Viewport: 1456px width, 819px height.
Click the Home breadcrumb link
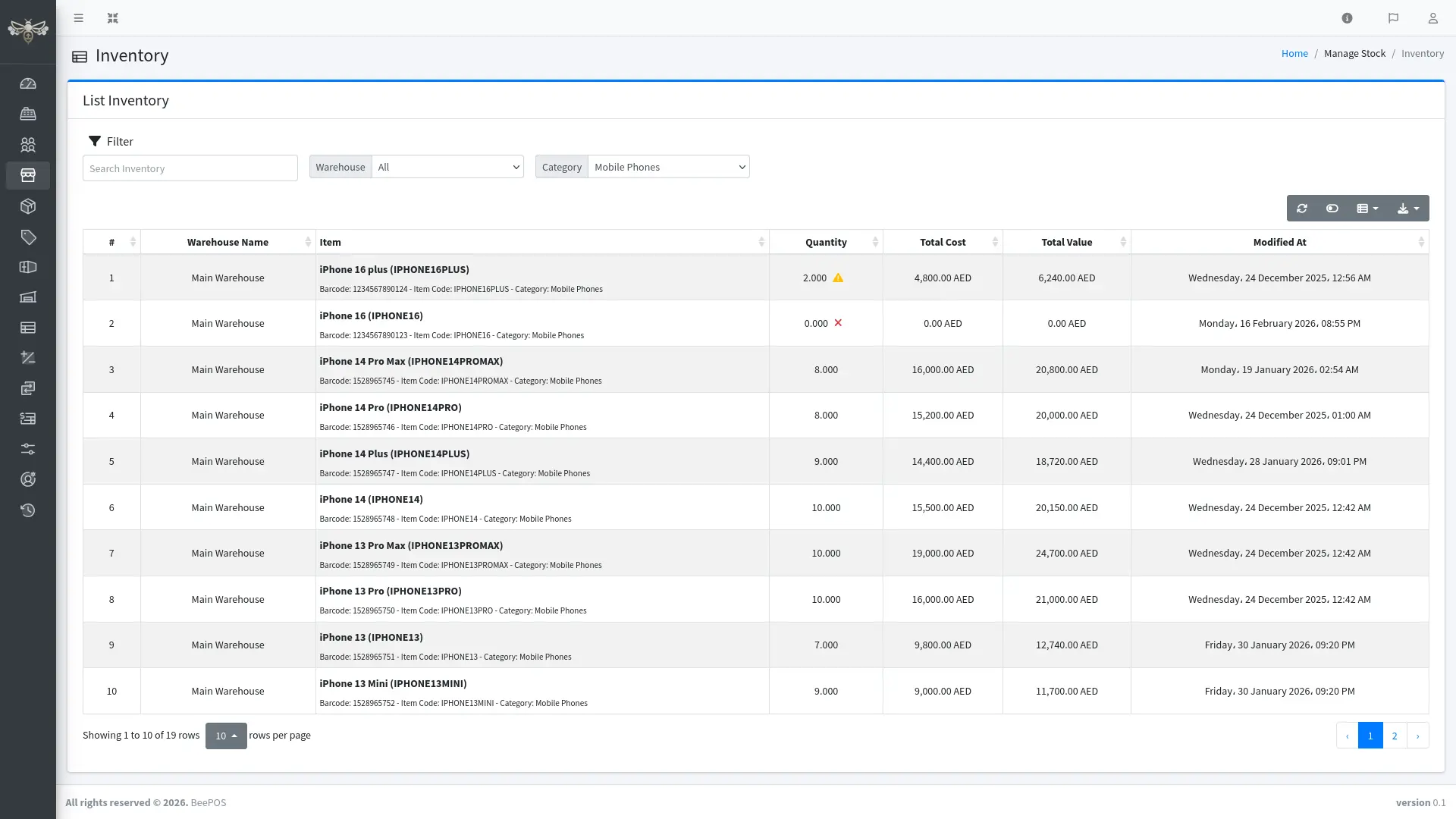coord(1294,53)
